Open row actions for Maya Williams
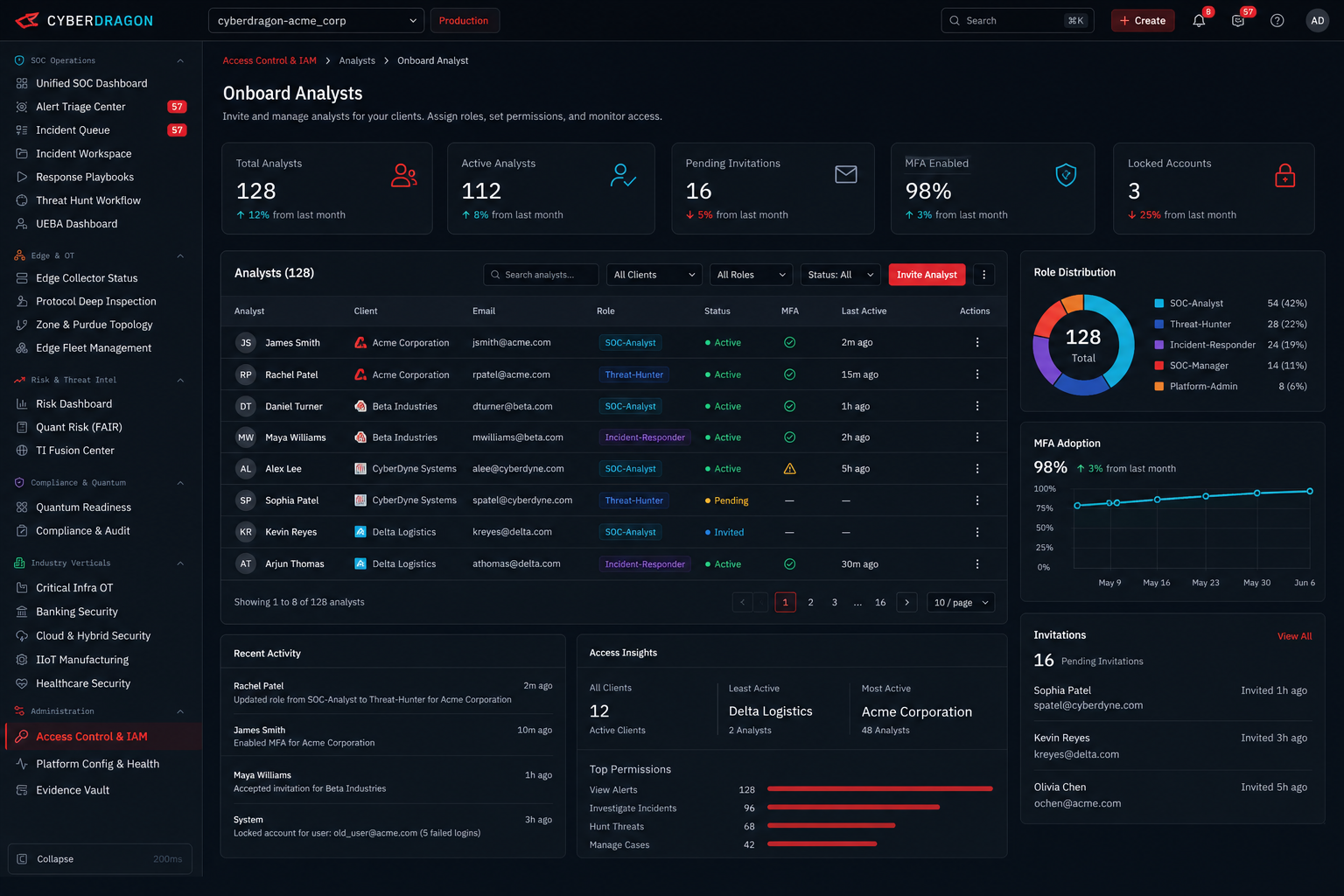Screen dimensions: 1344x896 click(977, 437)
